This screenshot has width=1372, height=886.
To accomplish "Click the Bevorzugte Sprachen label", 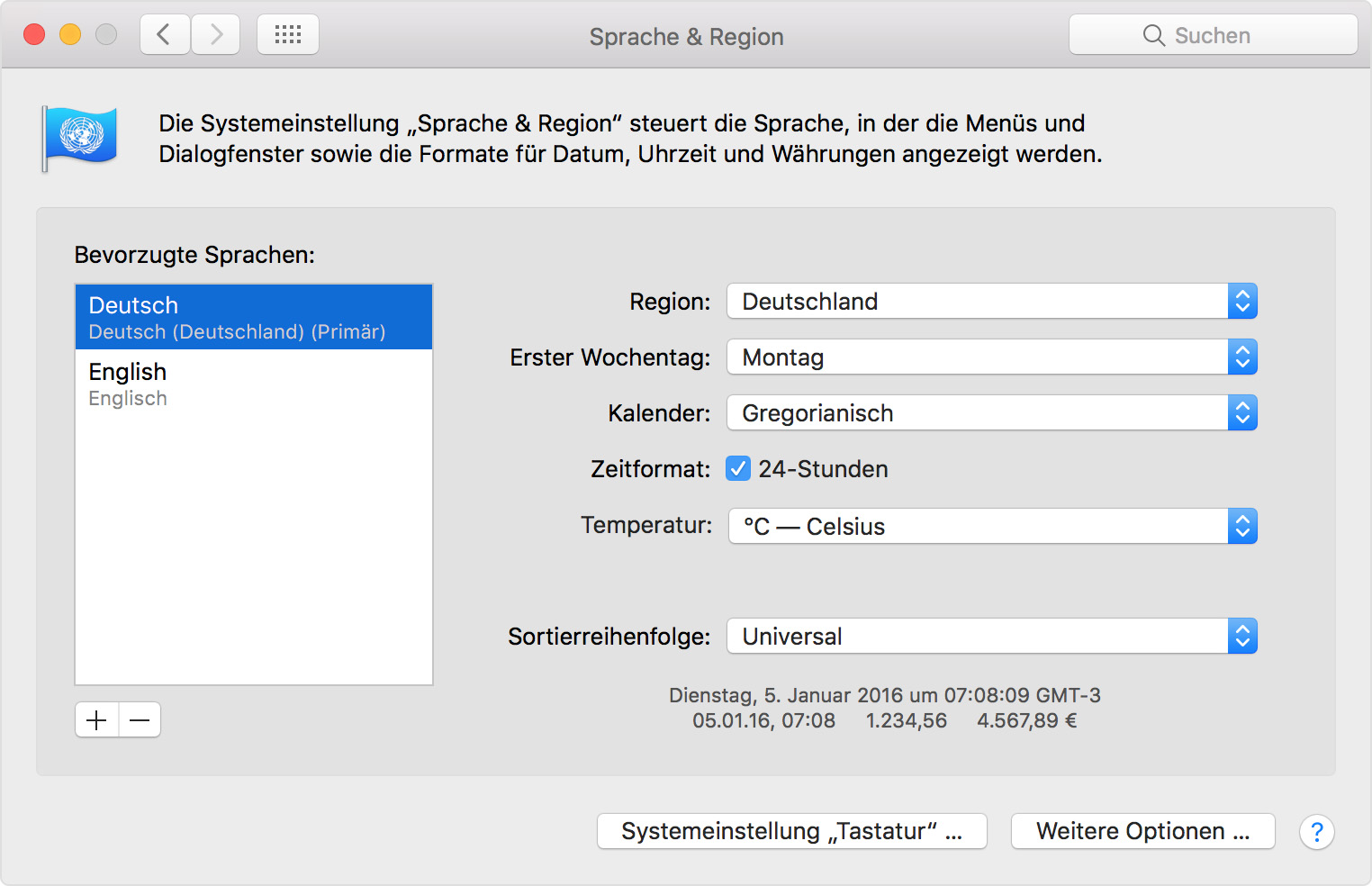I will pyautogui.click(x=194, y=255).
